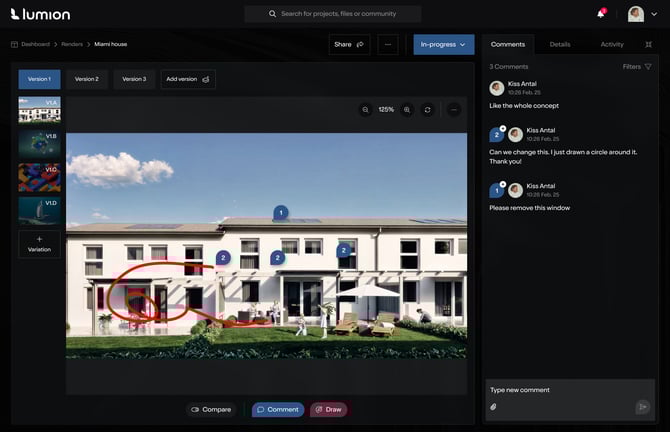Select the V1.B variation thumbnail
Screen dimensions: 670x432
tap(39, 143)
